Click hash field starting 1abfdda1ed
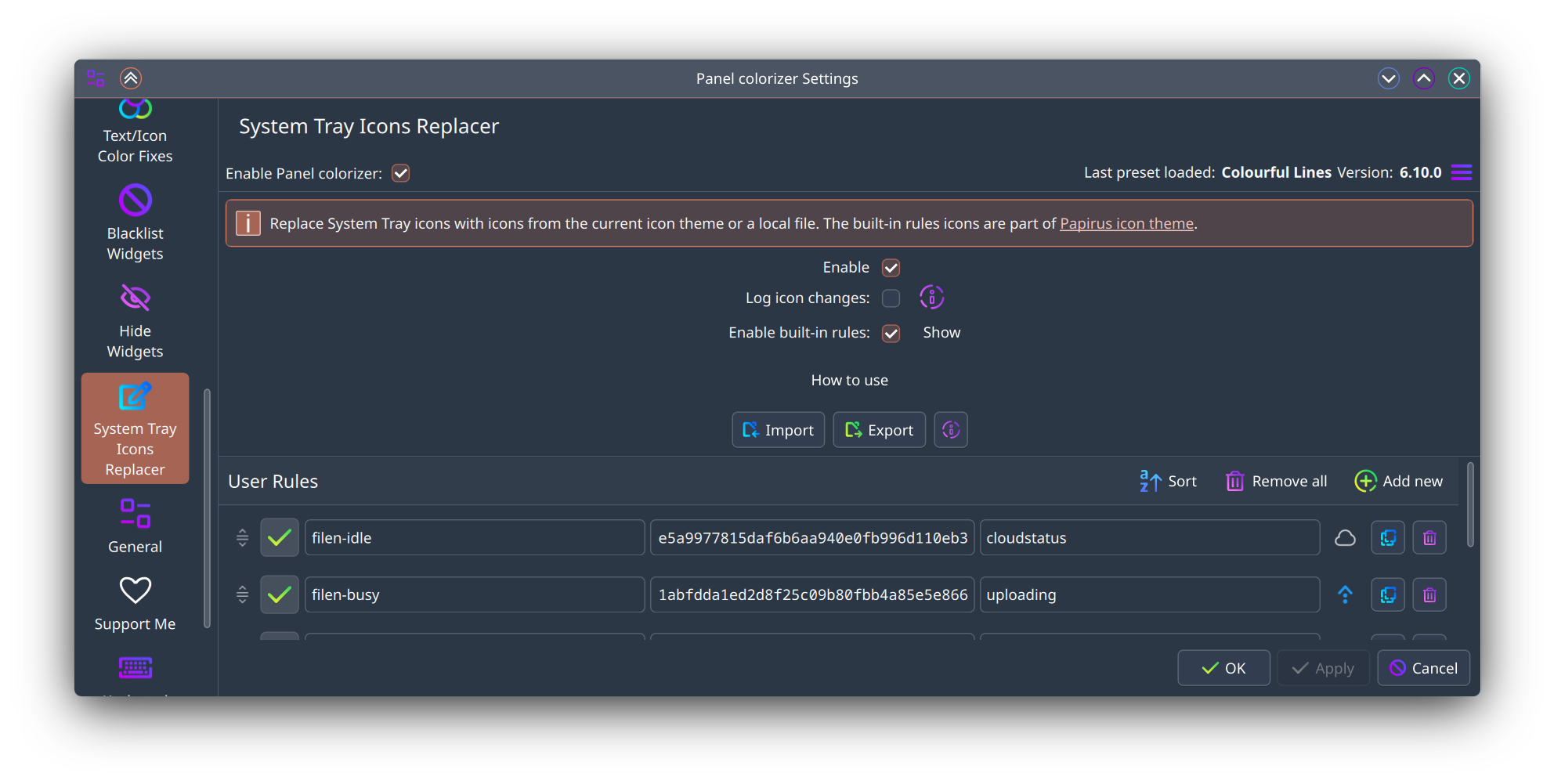This screenshot has width=1554, height=784. tap(812, 594)
